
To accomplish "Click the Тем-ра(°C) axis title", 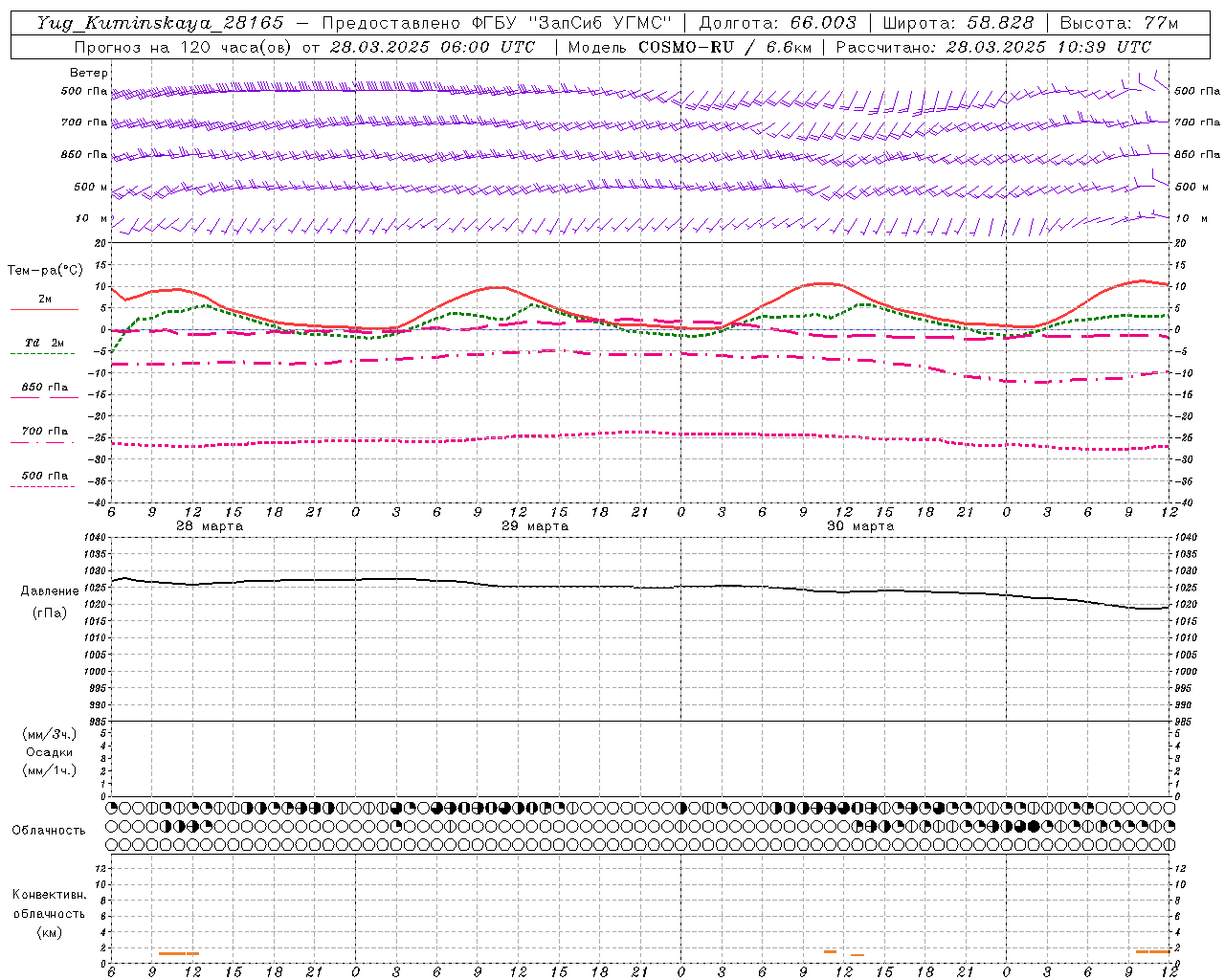I will point(45,271).
